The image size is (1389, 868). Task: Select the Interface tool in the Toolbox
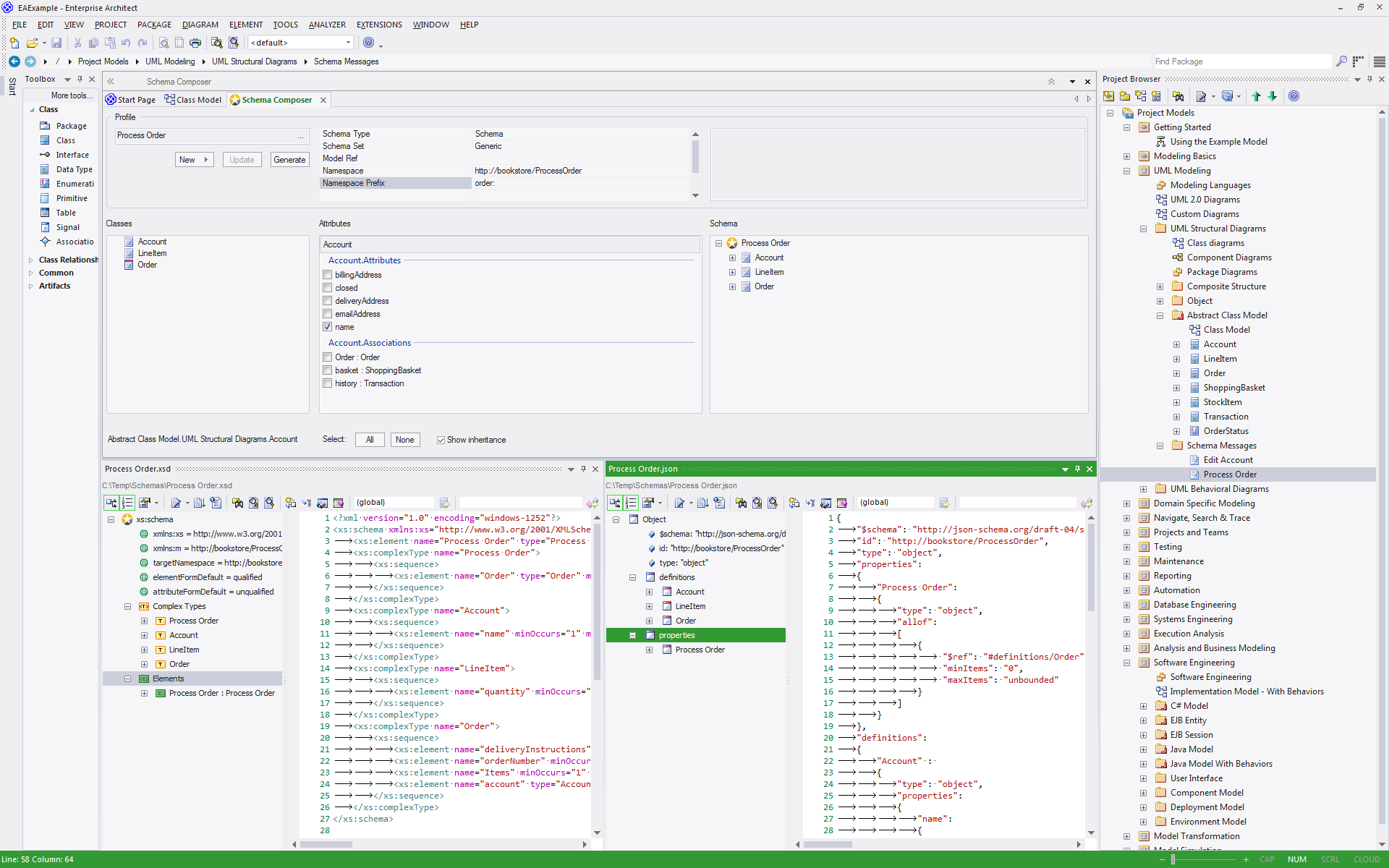72,155
